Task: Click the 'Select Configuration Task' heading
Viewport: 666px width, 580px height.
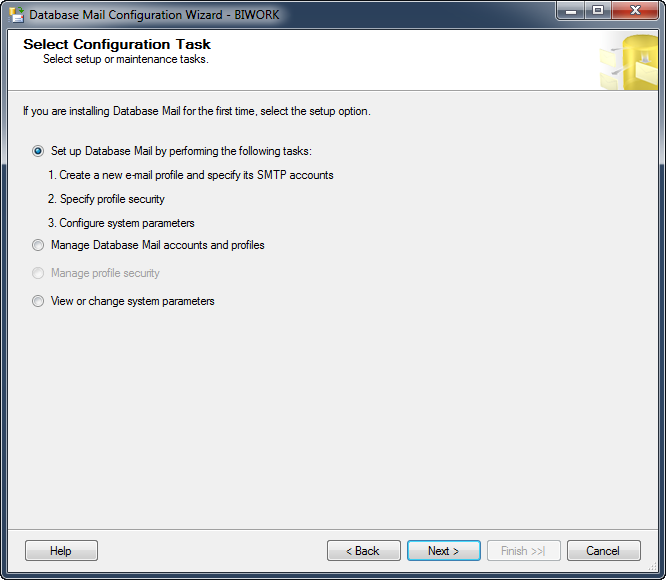Action: click(117, 44)
